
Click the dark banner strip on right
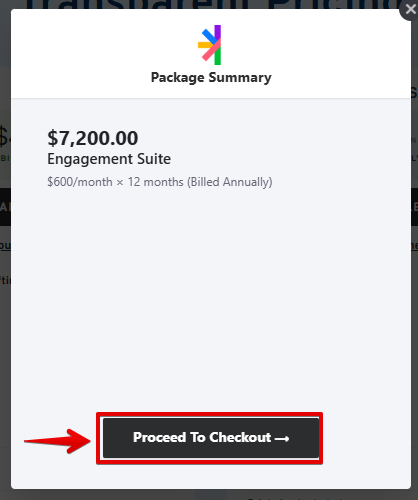(414, 207)
